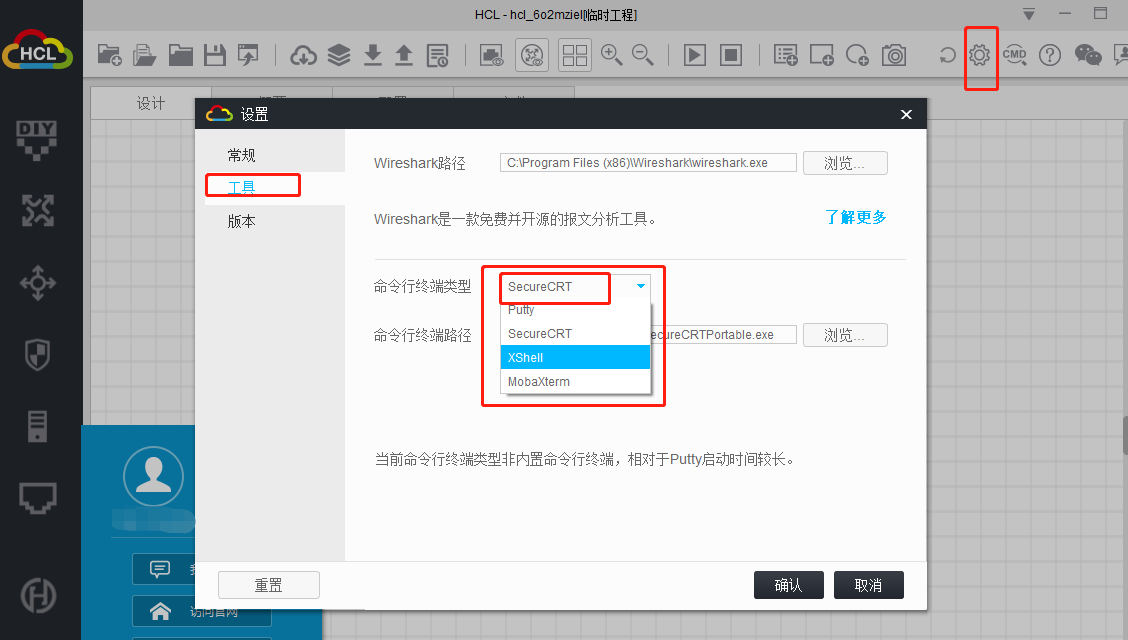This screenshot has height=640, width=1128.
Task: Toggle the four-square grid icon
Action: 575,55
